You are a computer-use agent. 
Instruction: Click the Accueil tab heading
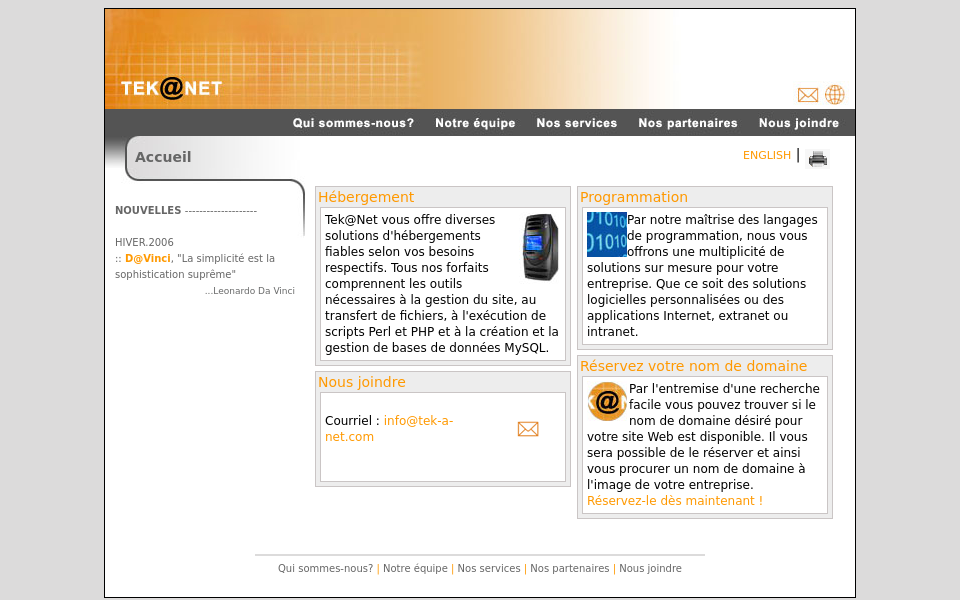coord(163,157)
